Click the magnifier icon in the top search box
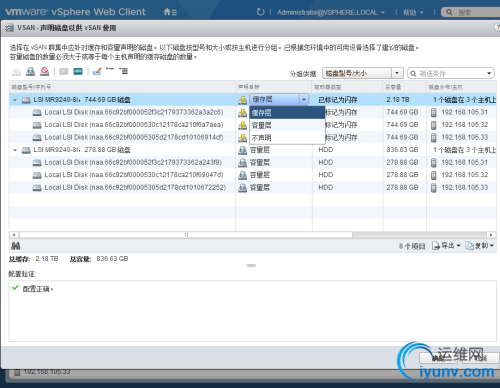Image resolution: width=500 pixels, height=388 pixels. pos(449,12)
